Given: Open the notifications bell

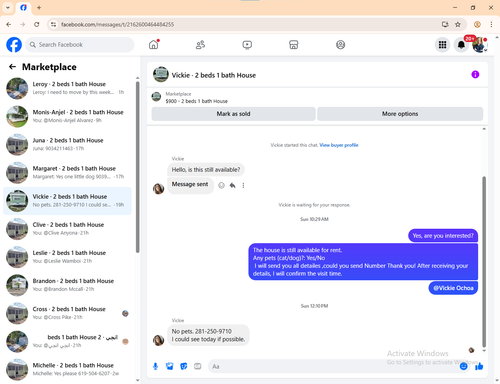Looking at the screenshot, I should pyautogui.click(x=461, y=45).
